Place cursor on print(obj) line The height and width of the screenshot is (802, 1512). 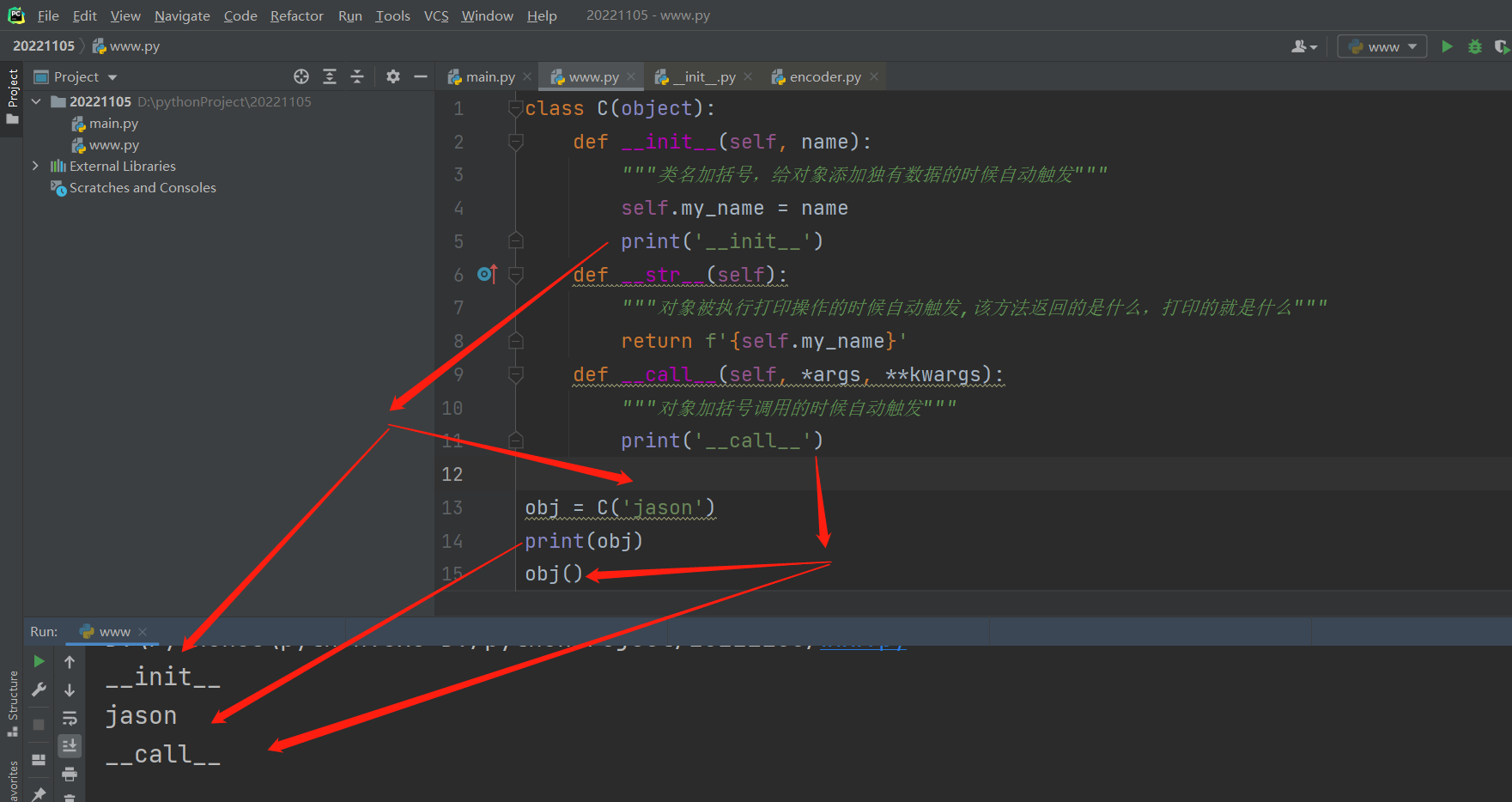click(584, 541)
